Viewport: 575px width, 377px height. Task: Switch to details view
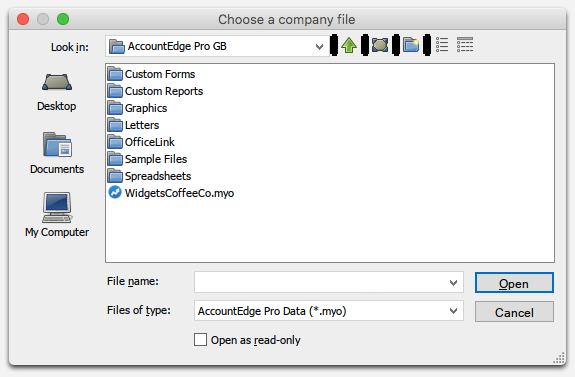point(465,45)
